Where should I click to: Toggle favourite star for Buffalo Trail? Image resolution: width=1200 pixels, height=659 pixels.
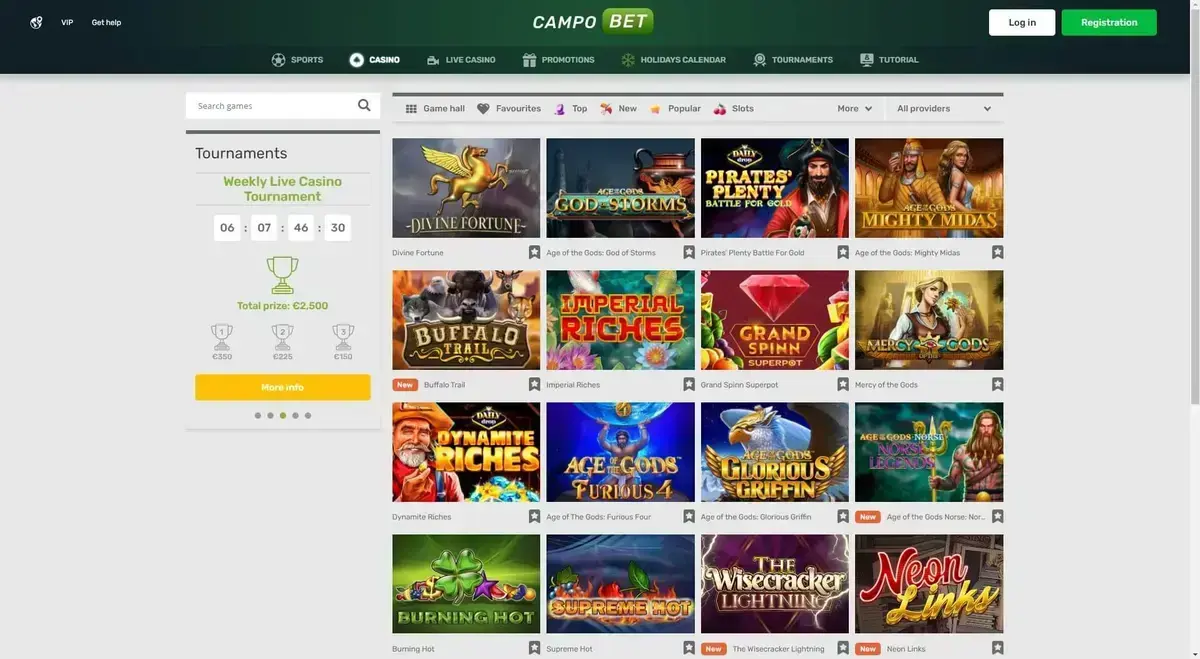pos(534,384)
